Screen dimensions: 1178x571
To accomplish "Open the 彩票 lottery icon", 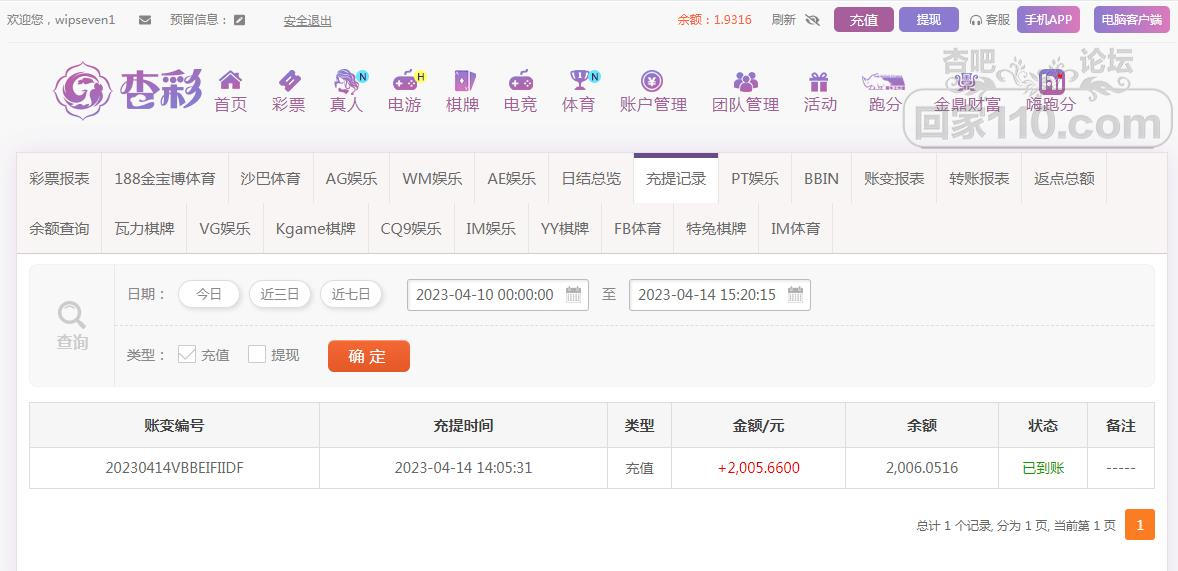I will [288, 81].
